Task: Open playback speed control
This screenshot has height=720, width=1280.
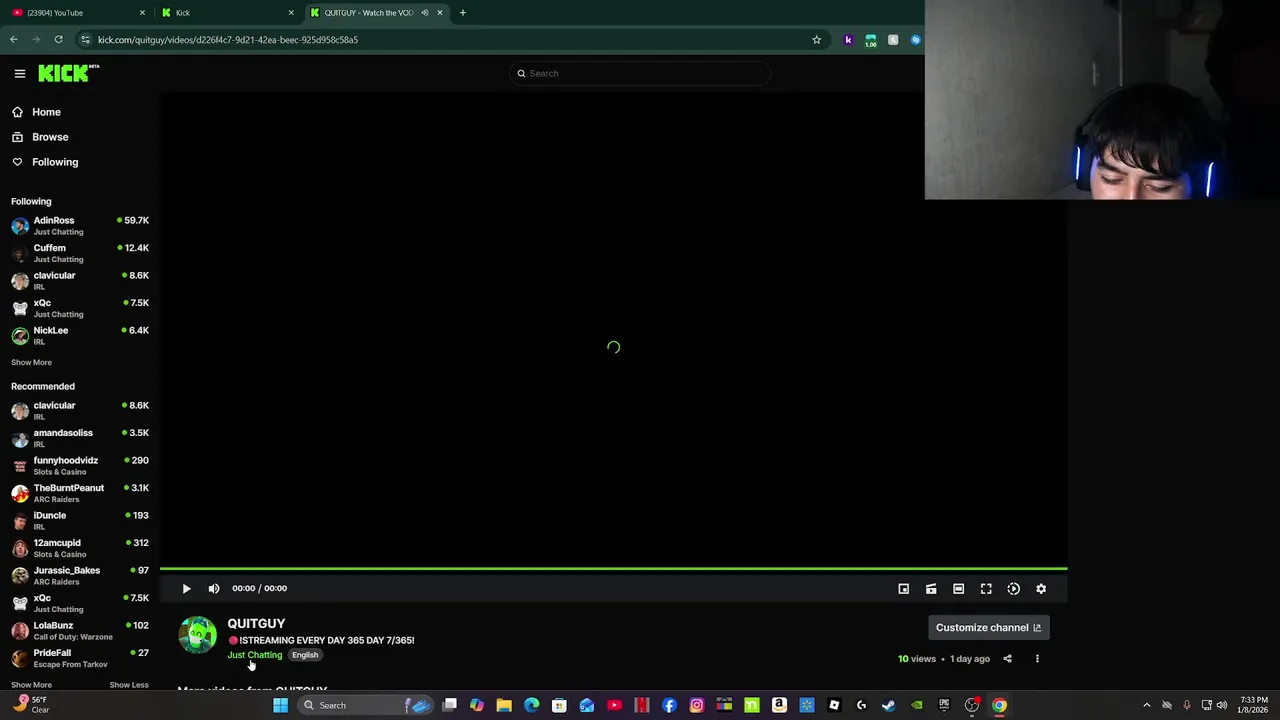Action: [x=1013, y=589]
